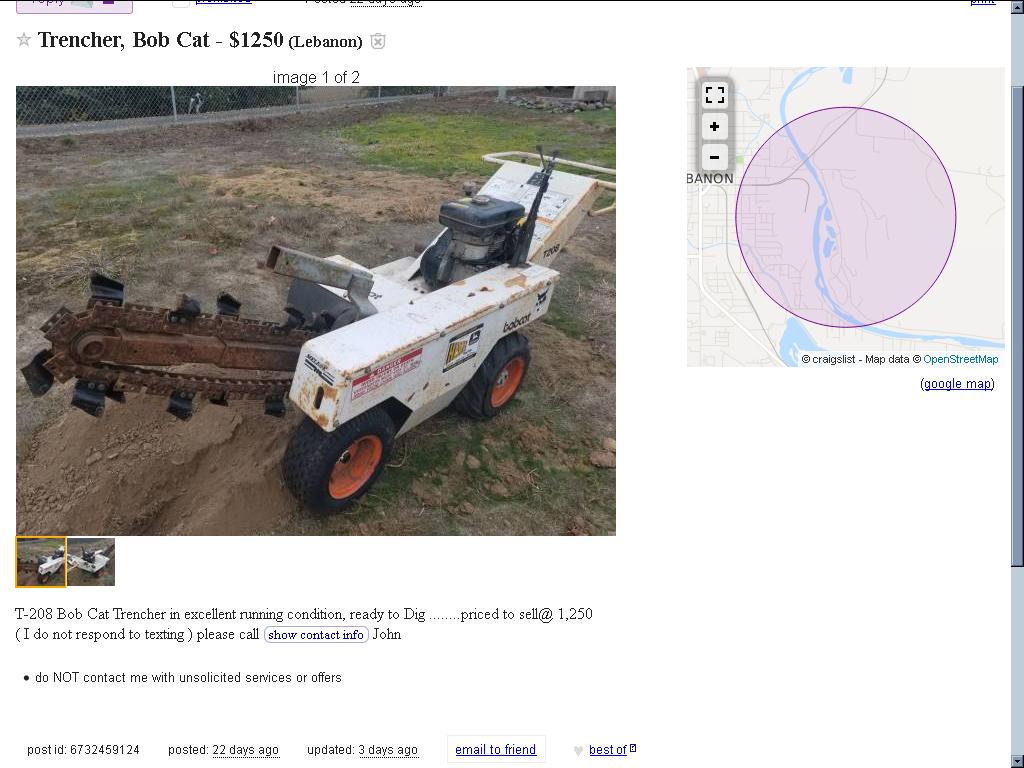Screen dimensions: 1024x768
Task: Click the print link at top right
Action: 982,2
